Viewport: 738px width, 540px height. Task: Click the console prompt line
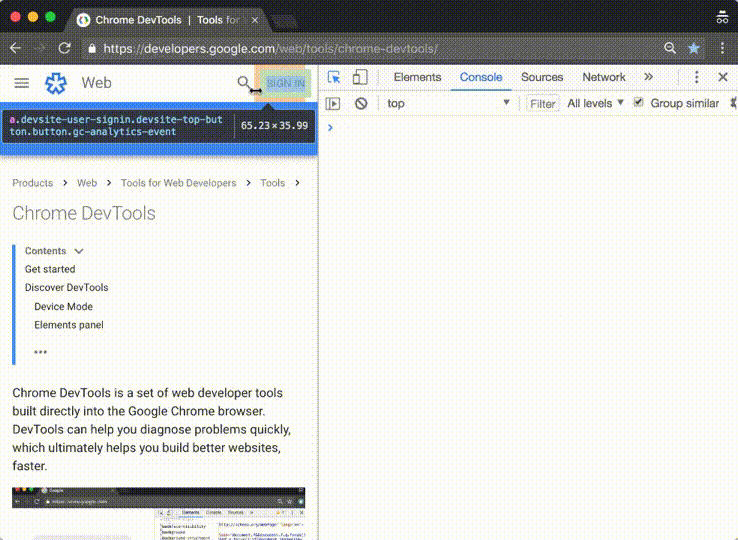click(x=528, y=128)
